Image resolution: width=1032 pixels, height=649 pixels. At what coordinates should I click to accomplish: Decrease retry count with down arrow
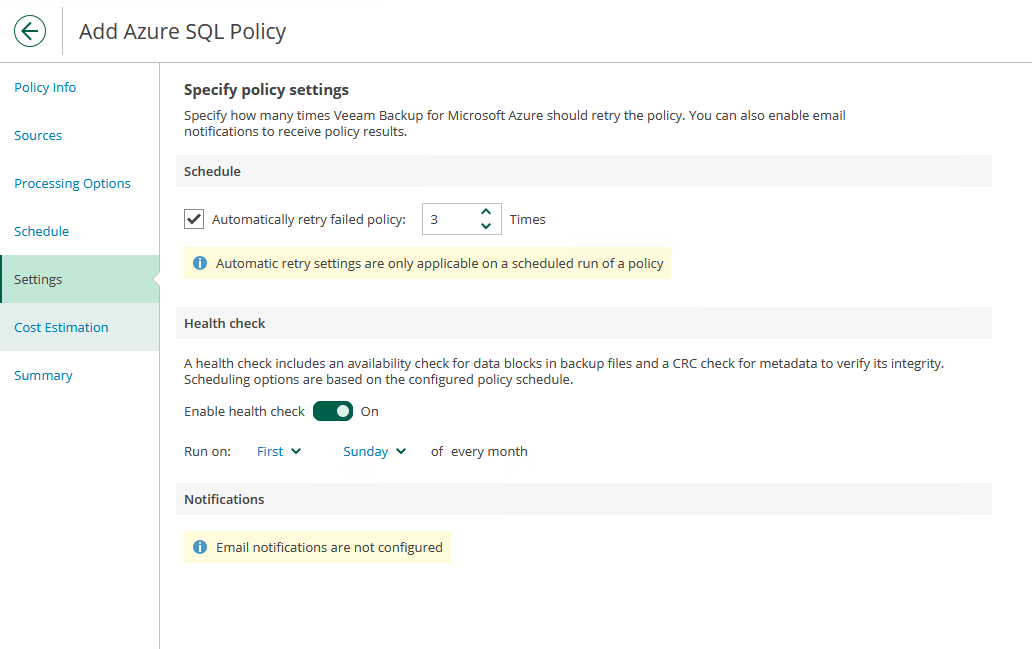pyautogui.click(x=486, y=226)
